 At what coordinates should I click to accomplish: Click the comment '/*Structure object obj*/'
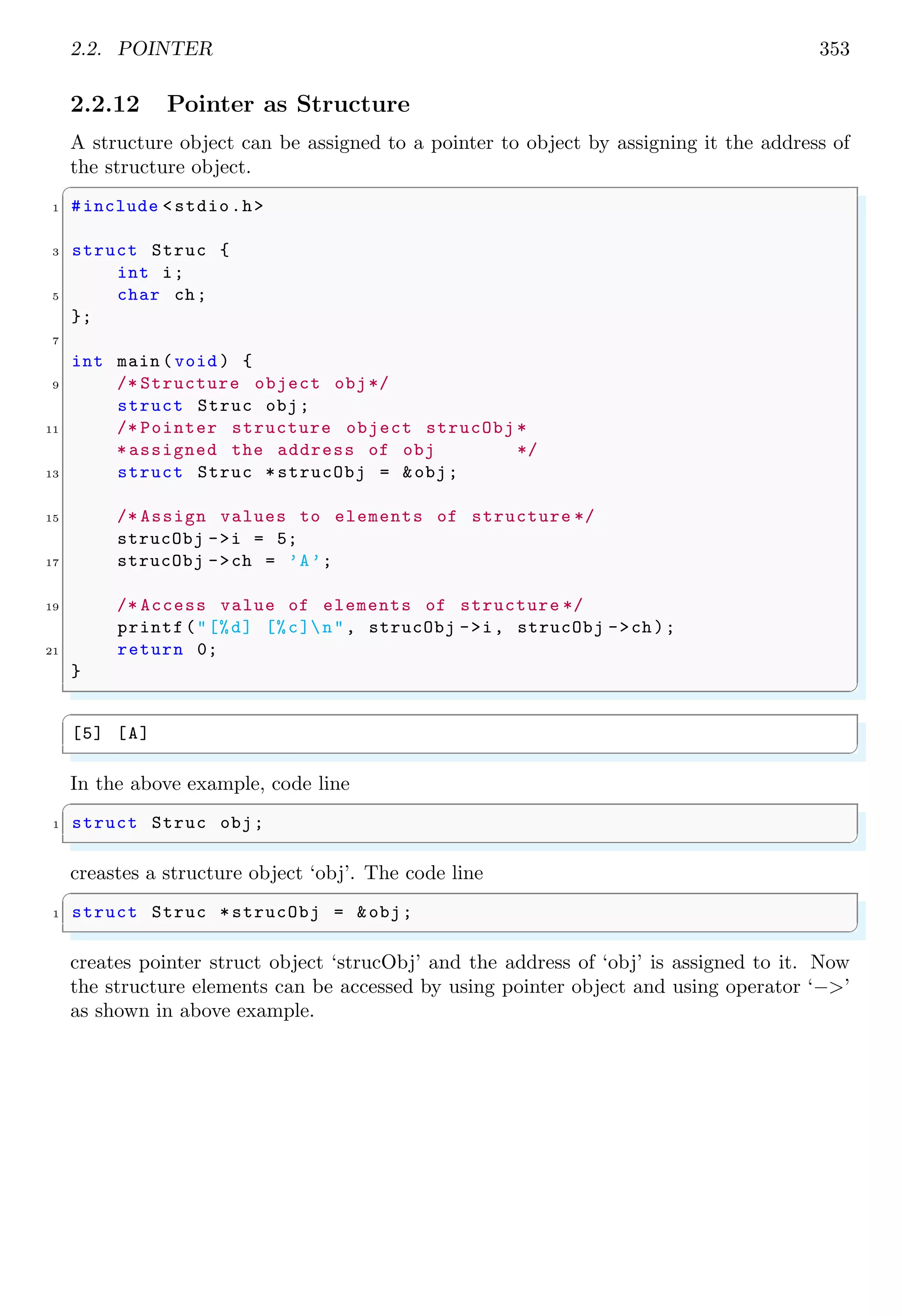click(x=253, y=383)
